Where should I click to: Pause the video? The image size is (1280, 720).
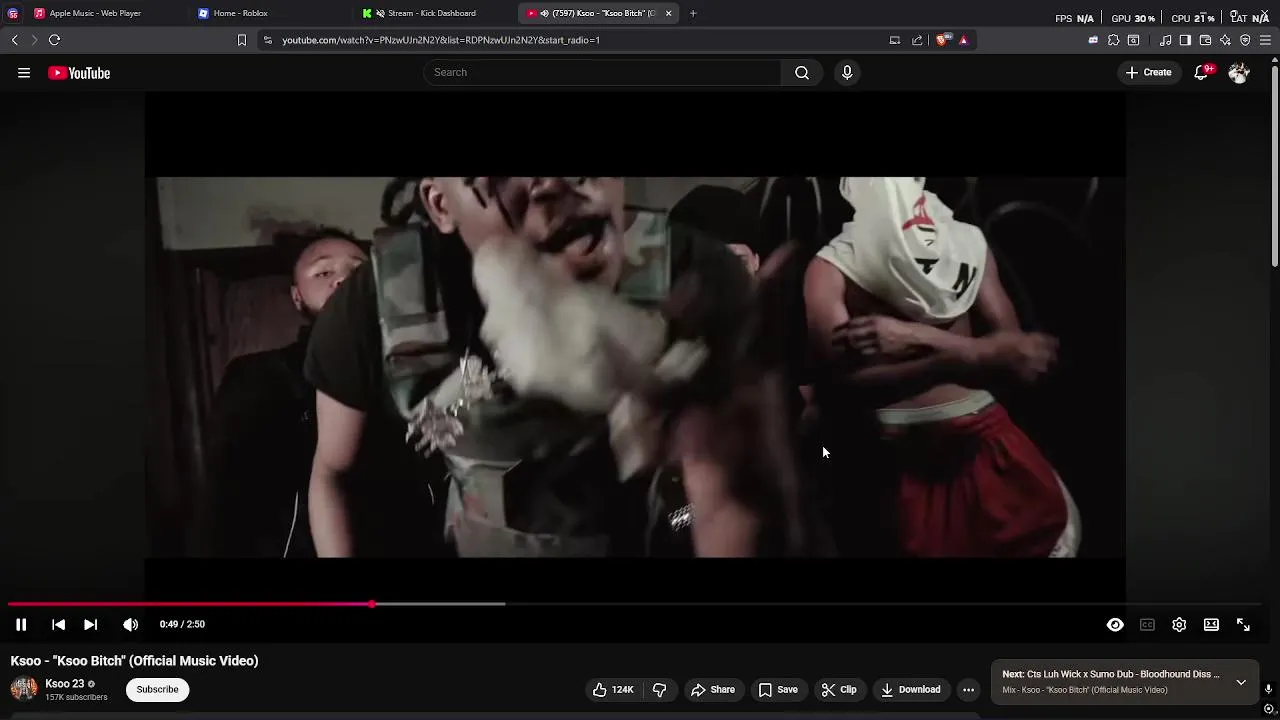tap(21, 624)
